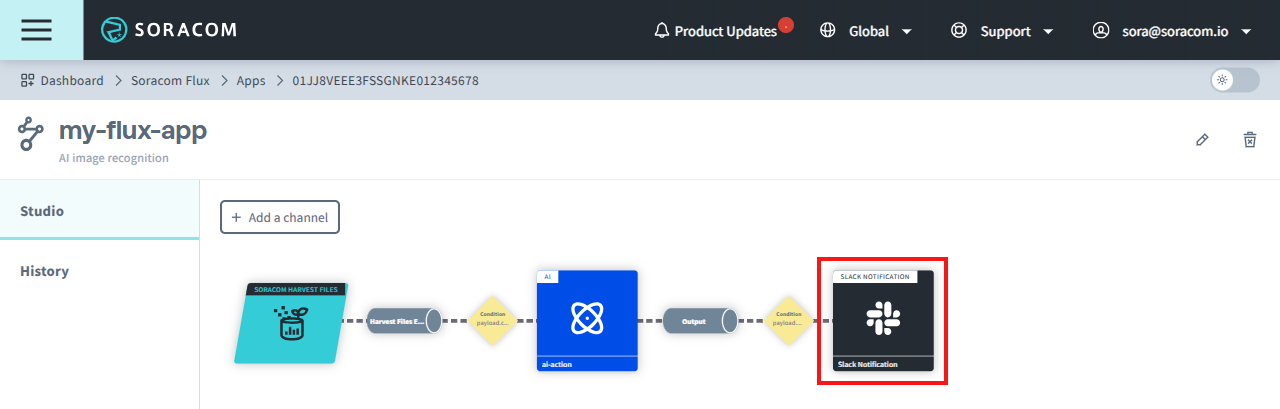This screenshot has height=409, width=1280.
Task: Open the Support dropdown menu
Action: [x=1003, y=31]
